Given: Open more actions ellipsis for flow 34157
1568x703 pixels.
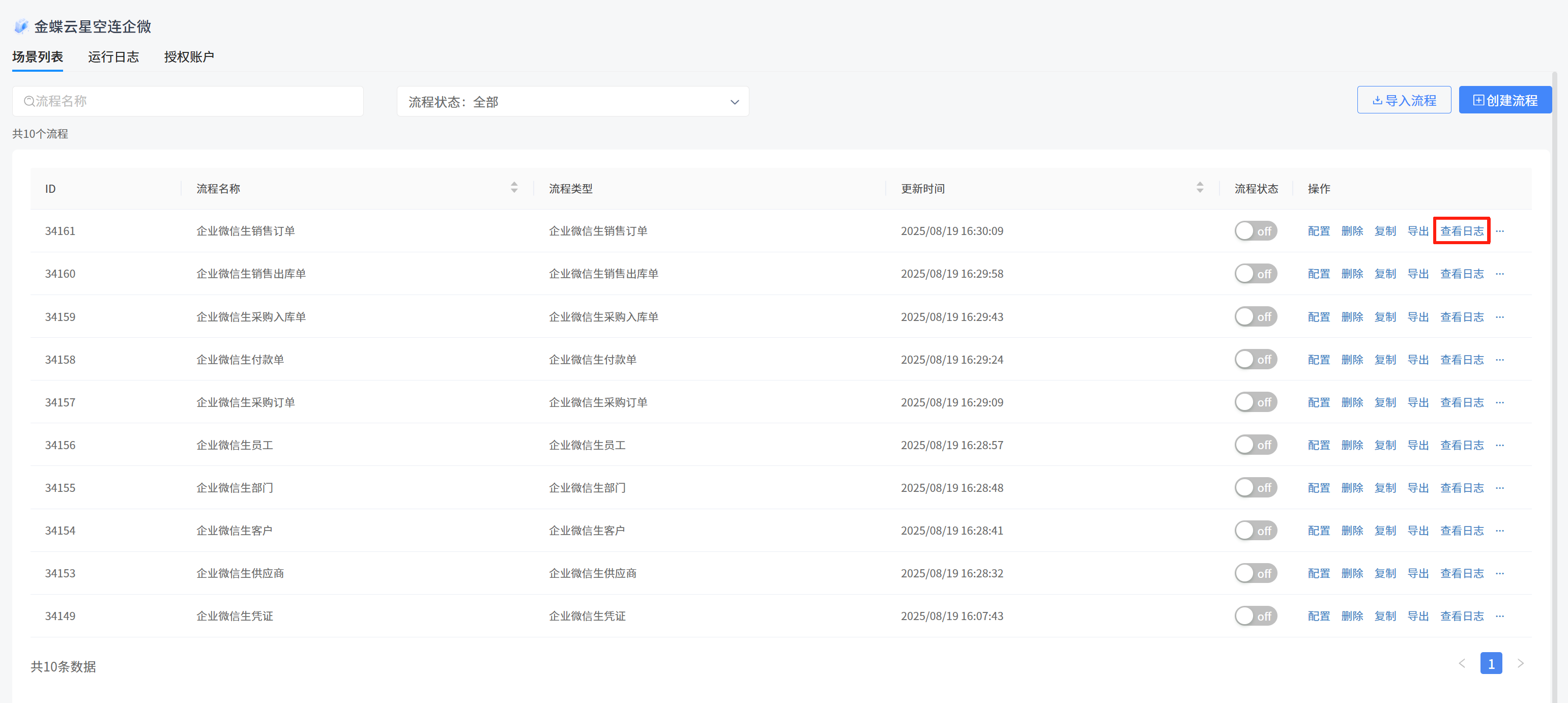Looking at the screenshot, I should tap(1499, 402).
